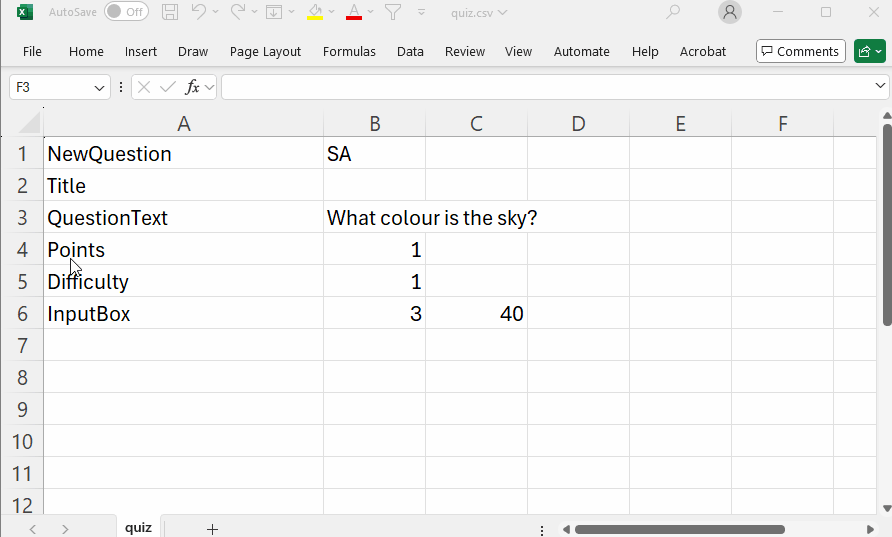Expand the Name Box dropdown arrow

99,88
